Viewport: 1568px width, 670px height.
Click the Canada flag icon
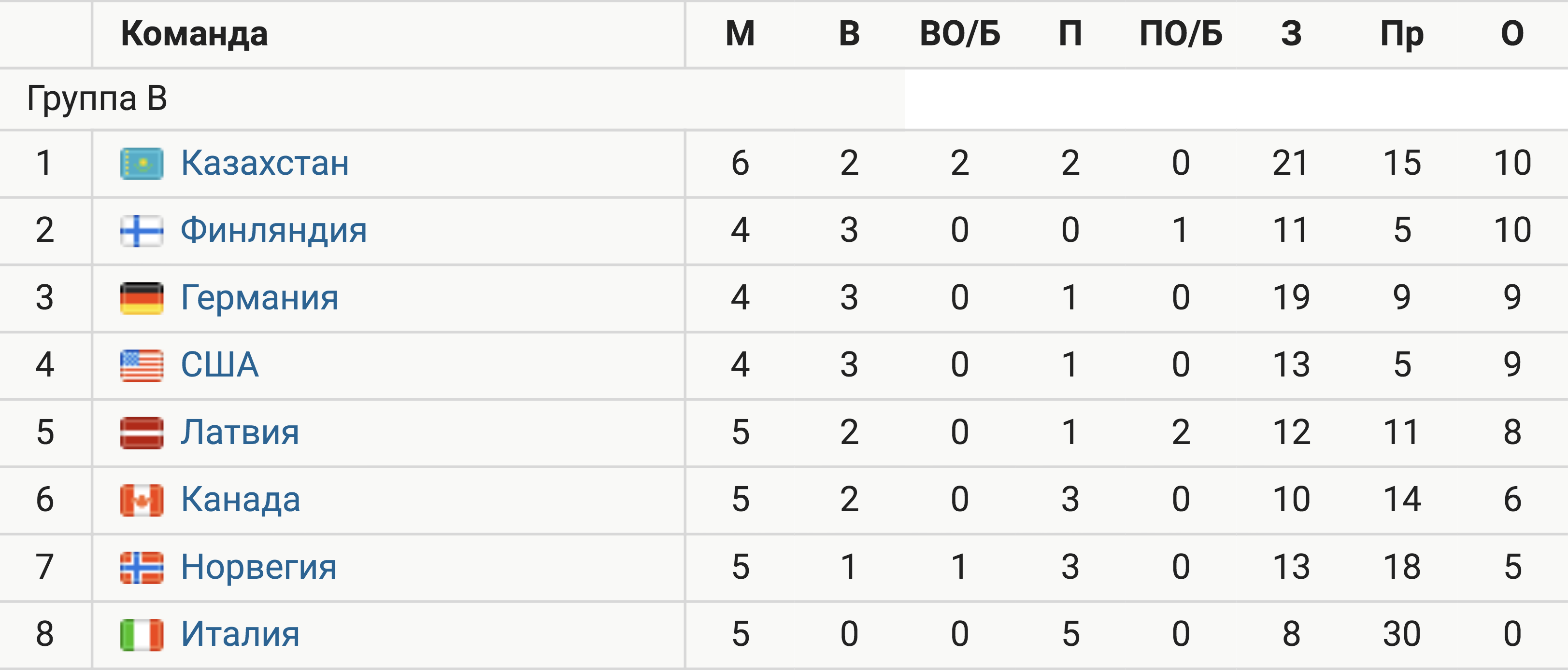point(142,500)
